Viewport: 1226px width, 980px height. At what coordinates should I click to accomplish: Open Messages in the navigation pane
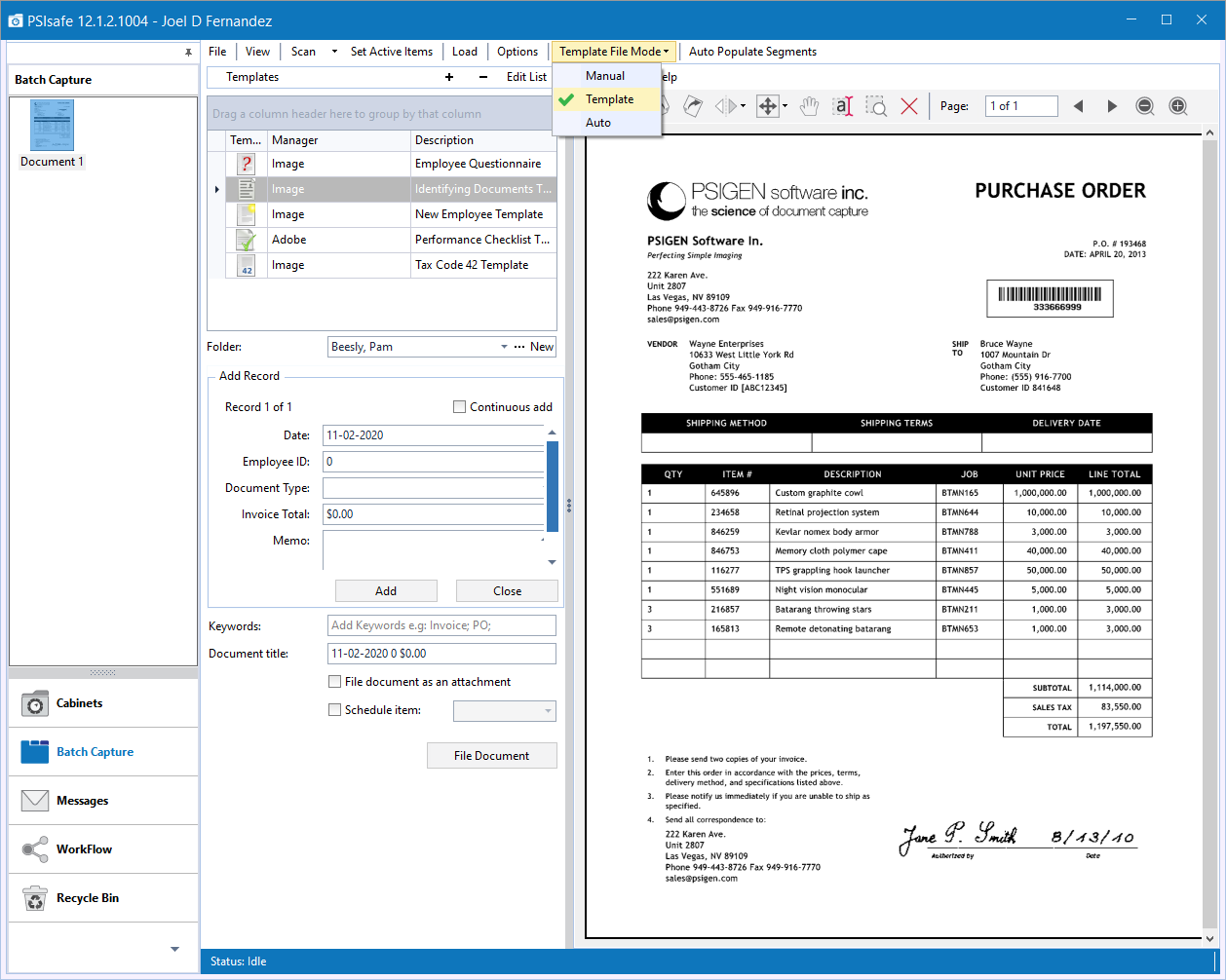tap(103, 801)
